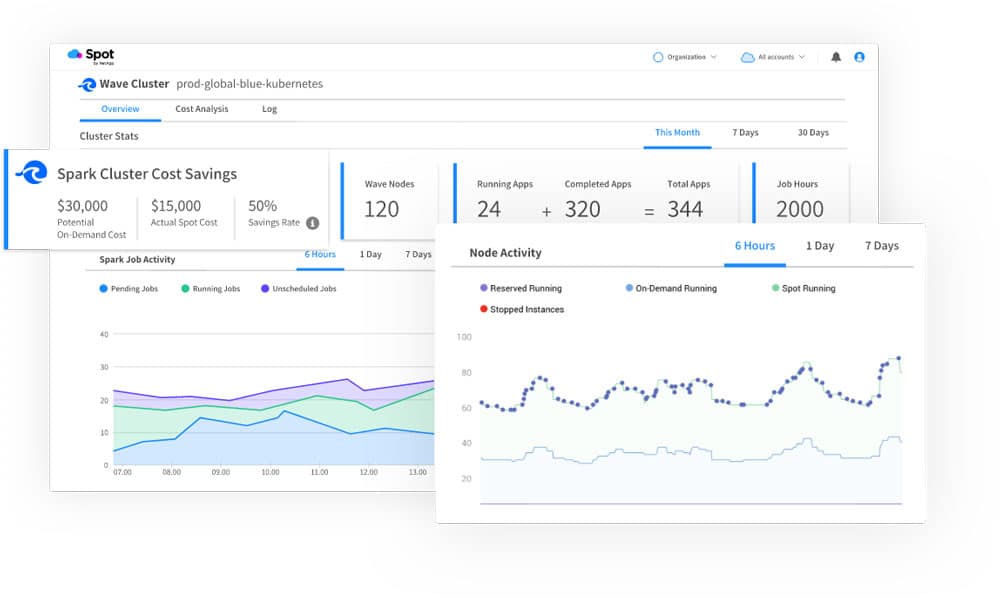The height and width of the screenshot is (598, 1000).
Task: Click the $30,000 Potential On-Demand Cost value
Action: 82,206
